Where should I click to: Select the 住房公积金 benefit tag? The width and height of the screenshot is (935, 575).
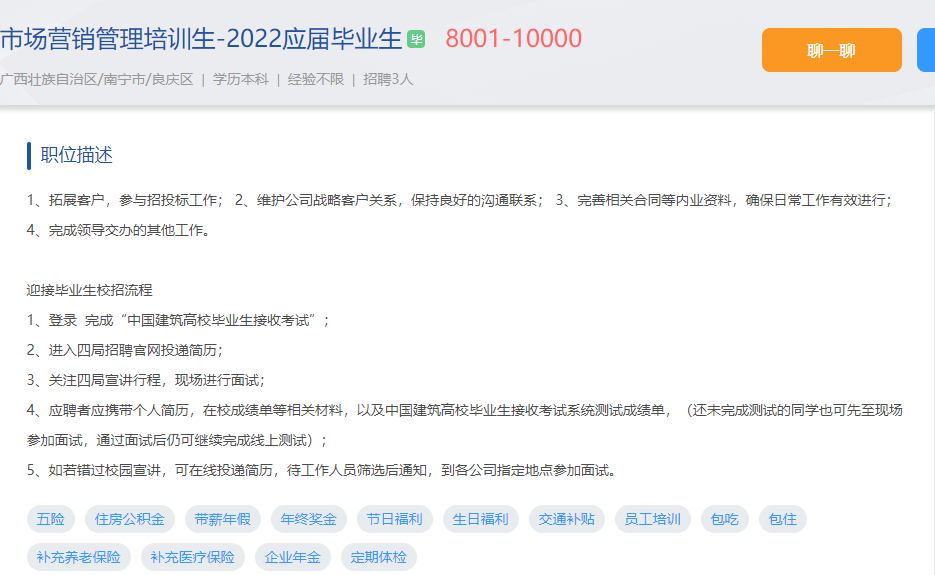pyautogui.click(x=129, y=520)
